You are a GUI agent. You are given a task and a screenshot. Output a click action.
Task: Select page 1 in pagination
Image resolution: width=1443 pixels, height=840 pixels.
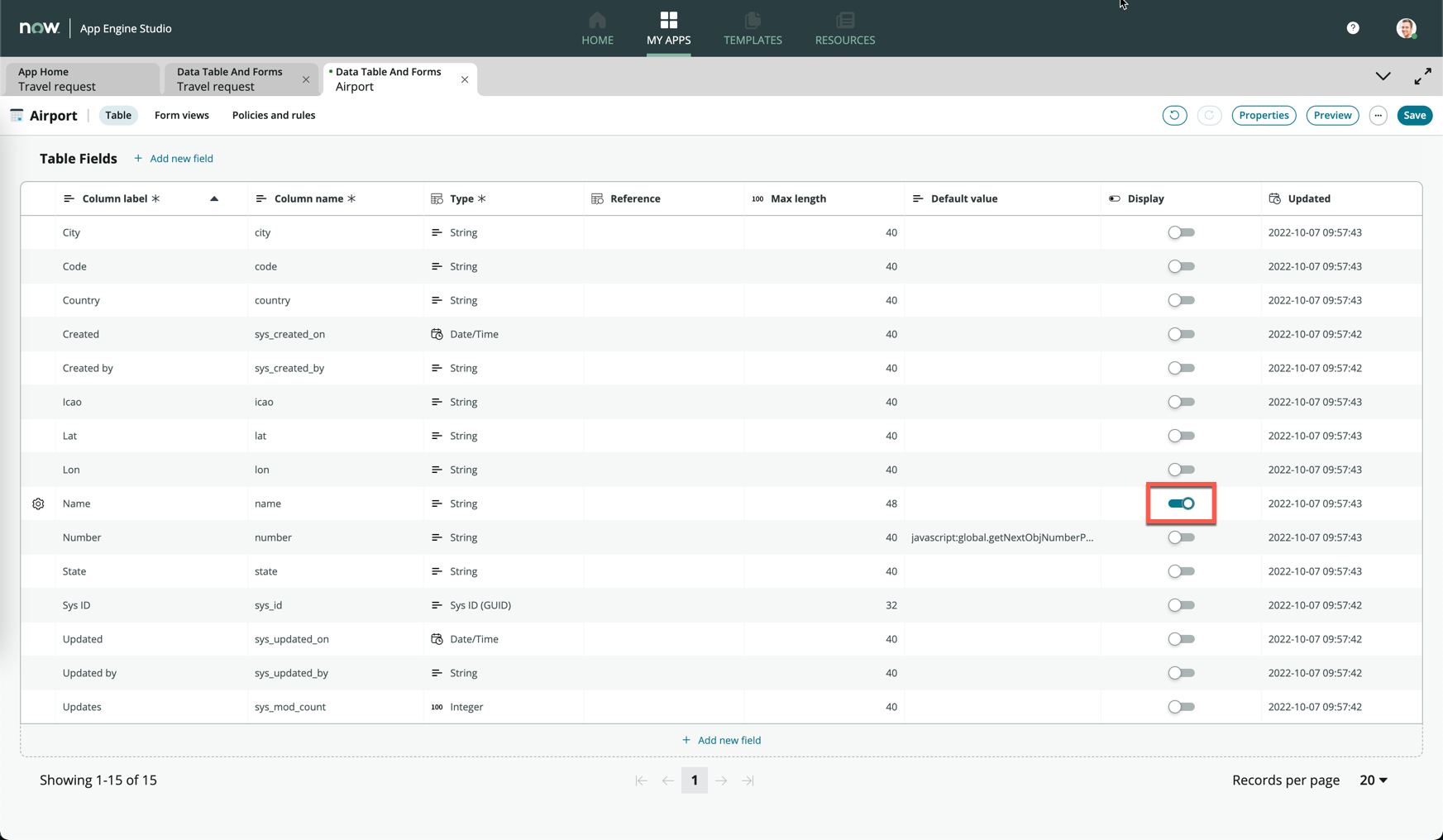coord(695,780)
